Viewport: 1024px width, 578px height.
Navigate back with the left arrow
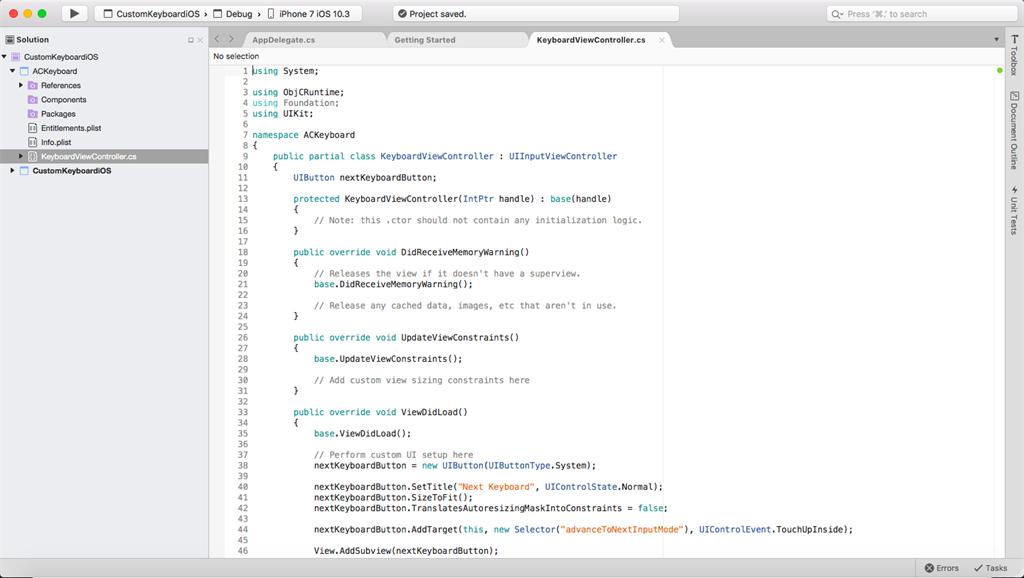coord(217,39)
